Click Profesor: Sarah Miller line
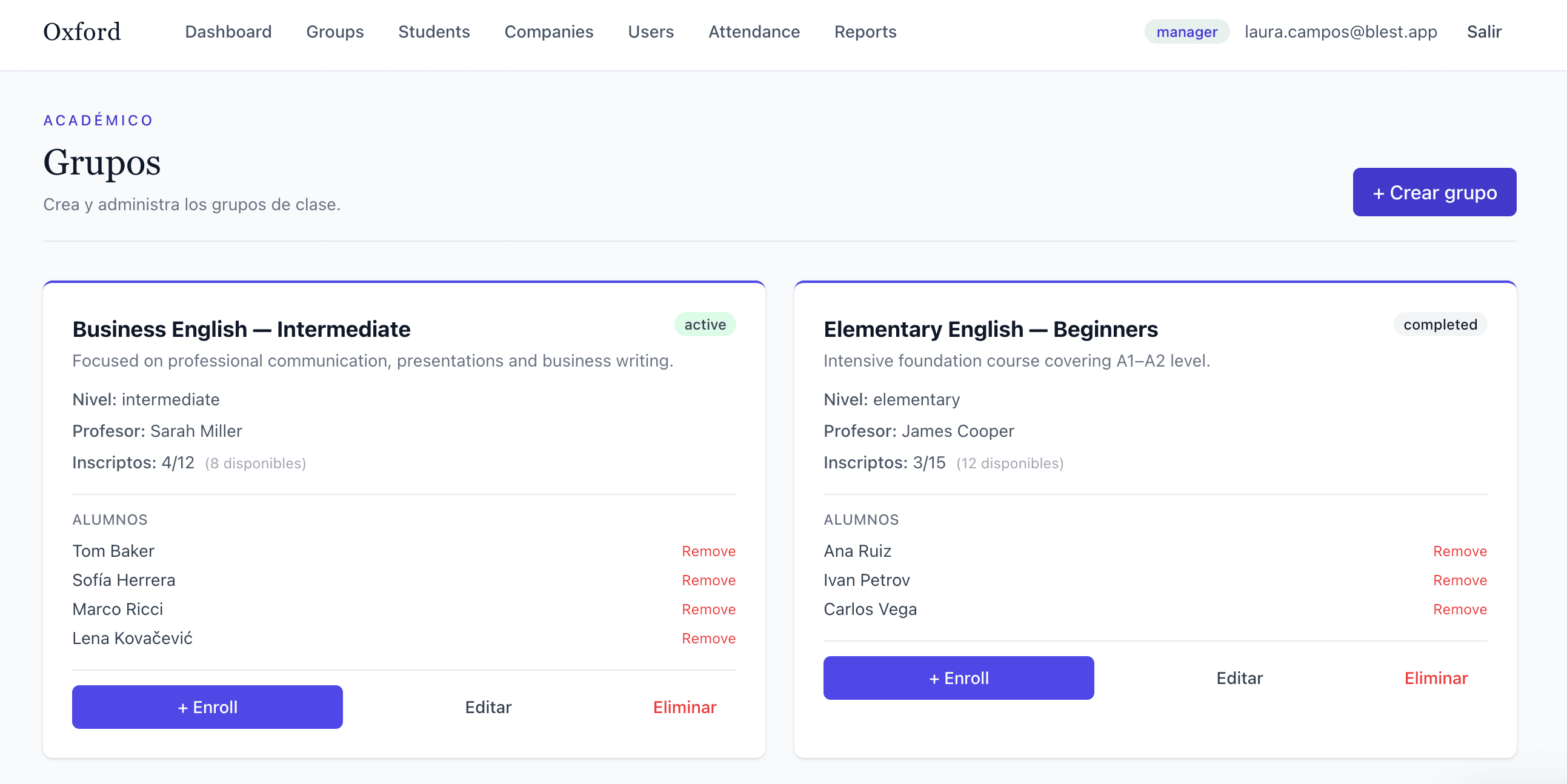 point(157,431)
